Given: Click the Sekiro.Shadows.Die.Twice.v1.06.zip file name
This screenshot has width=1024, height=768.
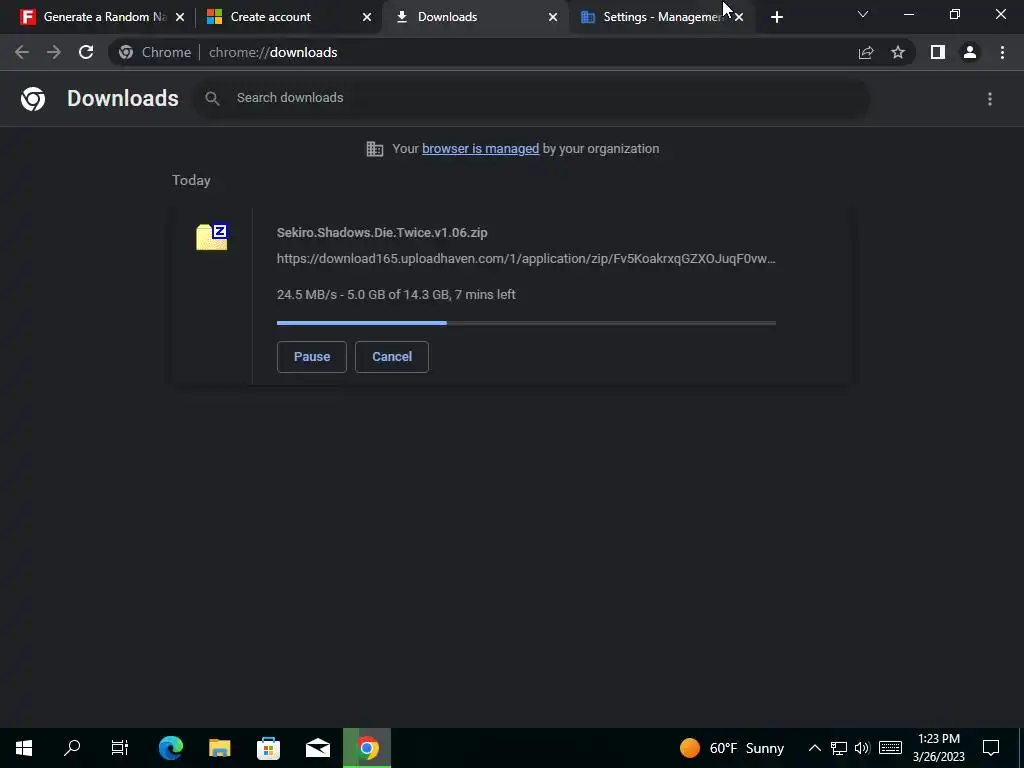Looking at the screenshot, I should (x=382, y=232).
